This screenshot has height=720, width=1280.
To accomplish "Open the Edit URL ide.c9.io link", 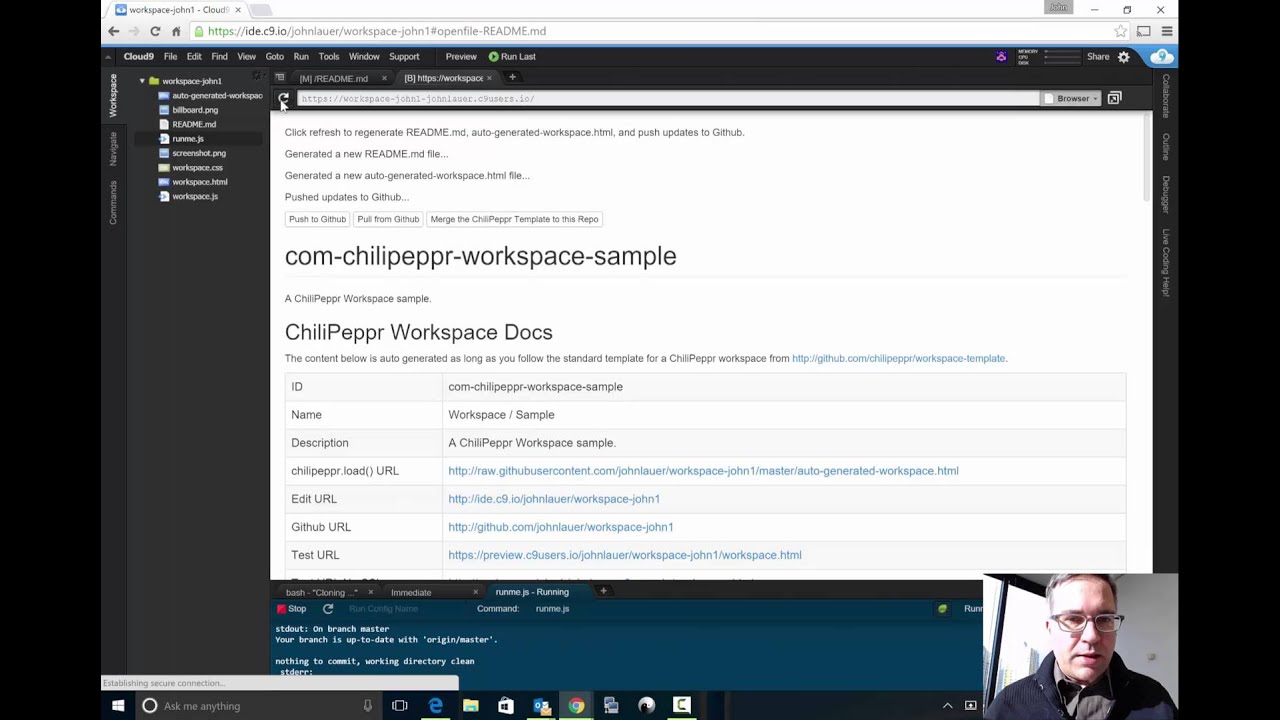I will click(554, 499).
